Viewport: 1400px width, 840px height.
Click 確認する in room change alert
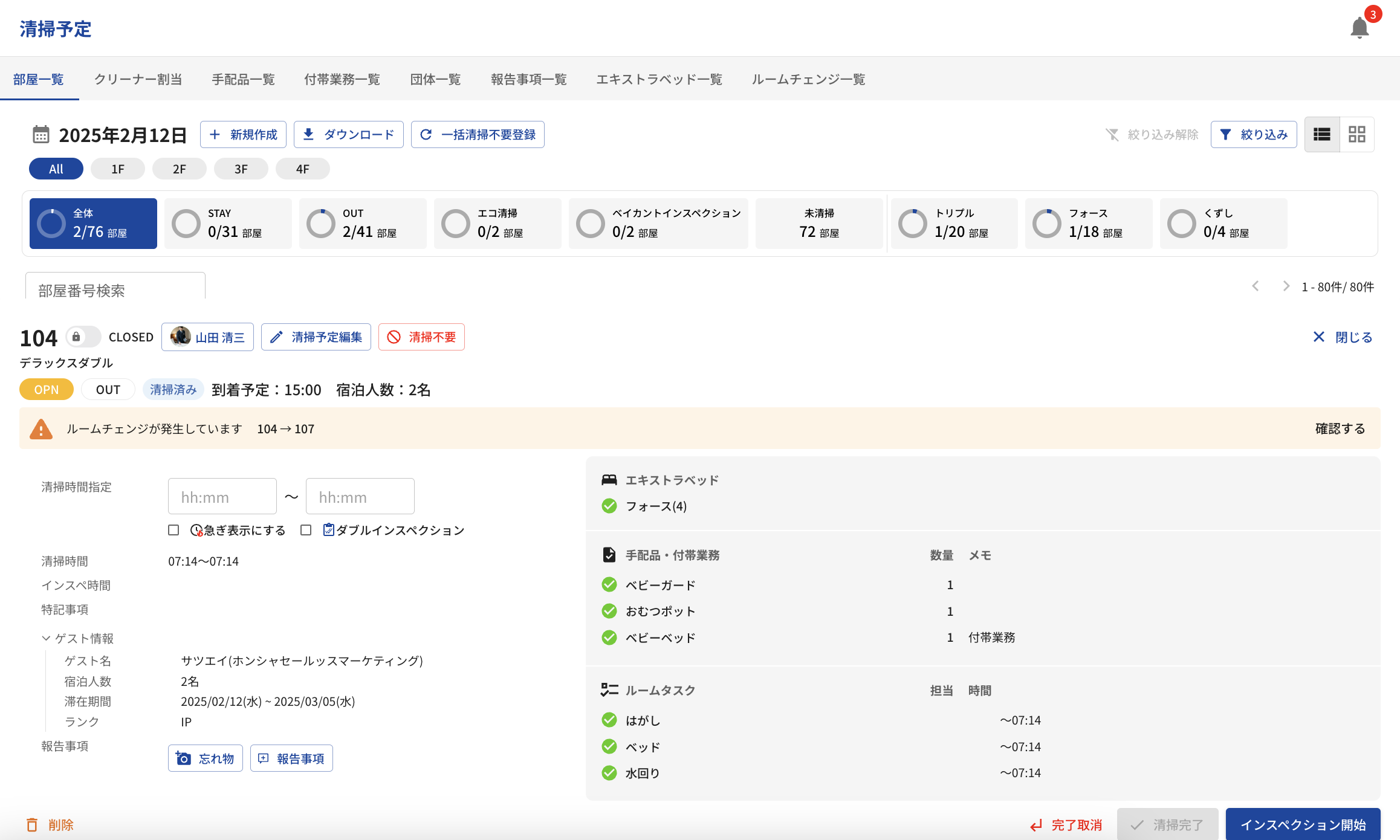(1340, 428)
